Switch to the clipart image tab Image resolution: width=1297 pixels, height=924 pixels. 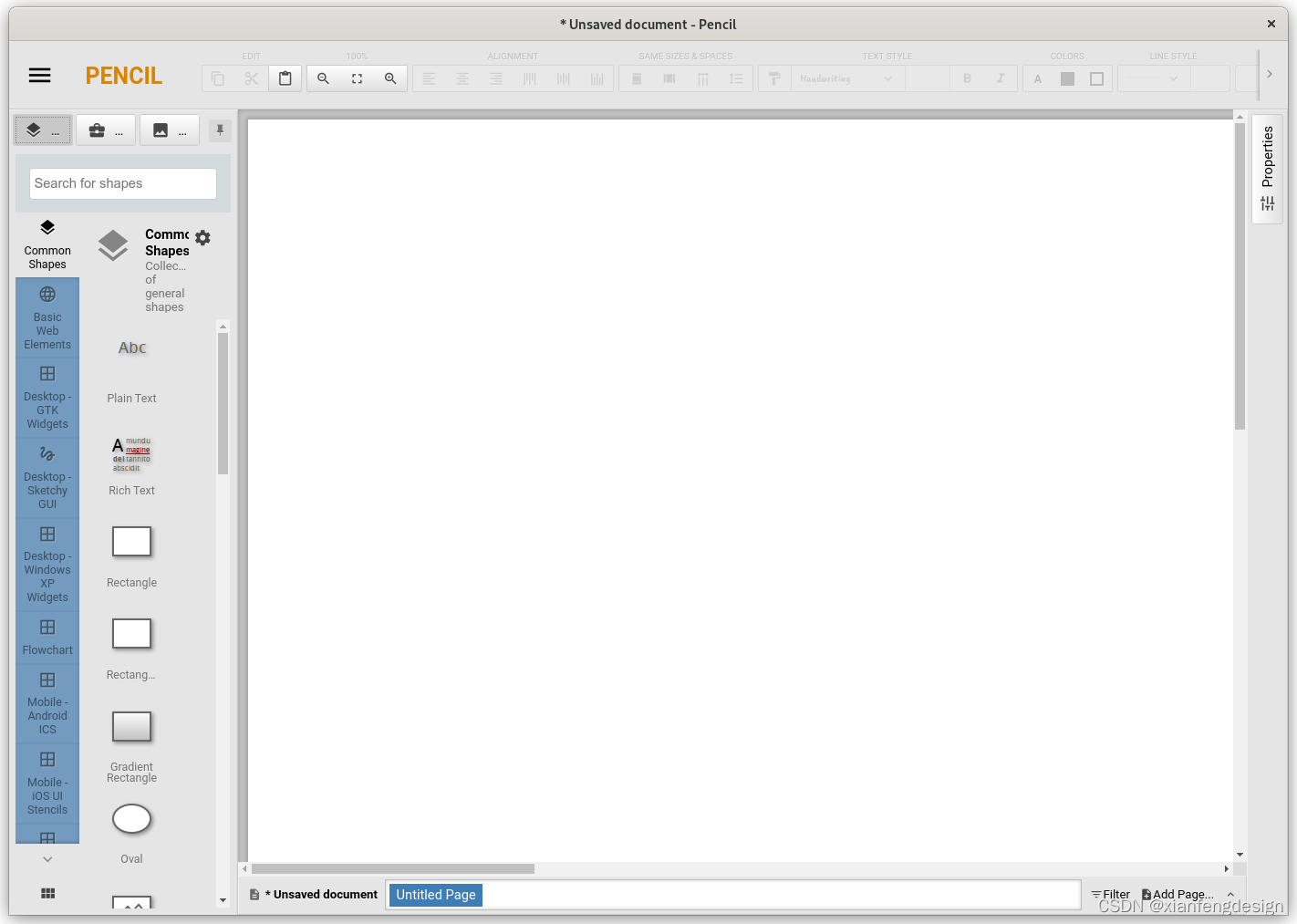[x=170, y=130]
